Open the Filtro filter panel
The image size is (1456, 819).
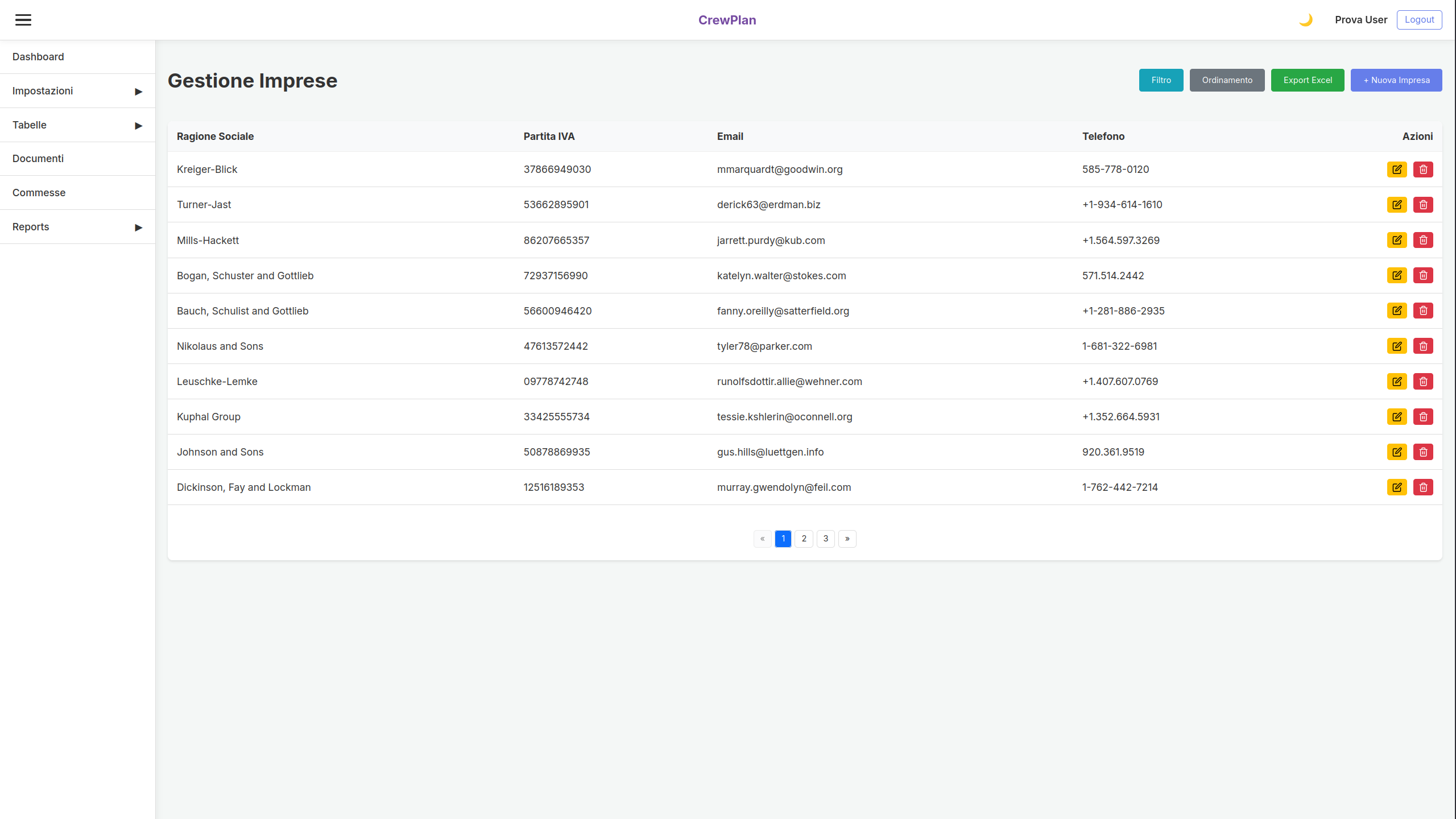pos(1161,80)
